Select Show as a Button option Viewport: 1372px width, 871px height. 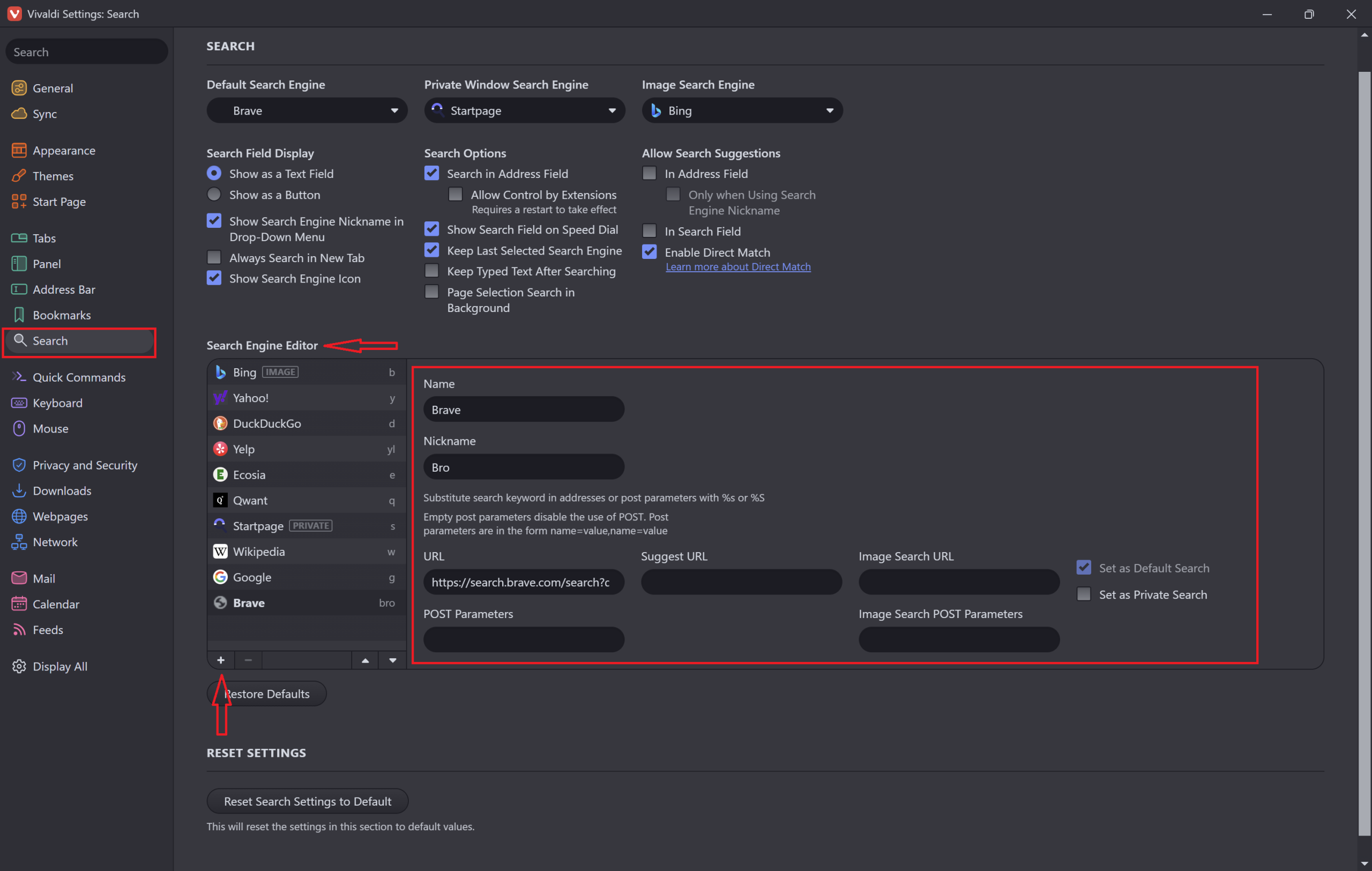point(214,194)
